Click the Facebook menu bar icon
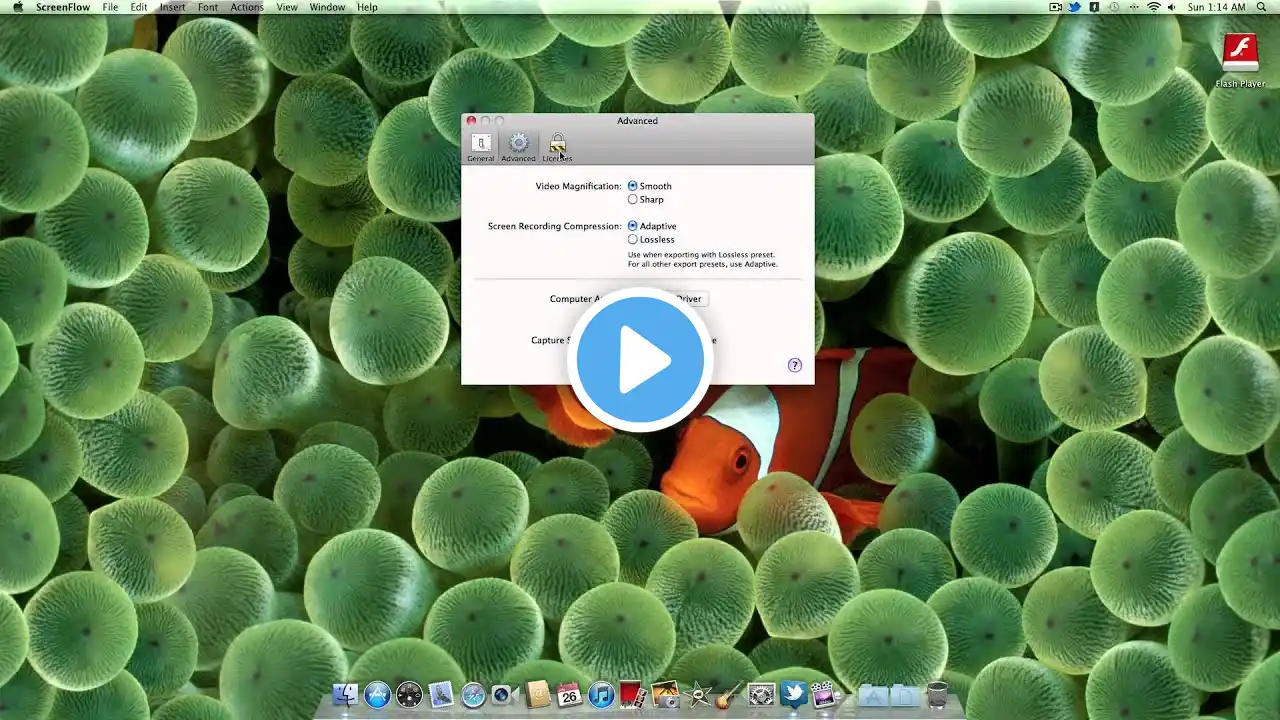This screenshot has height=720, width=1280. pos(1094,7)
